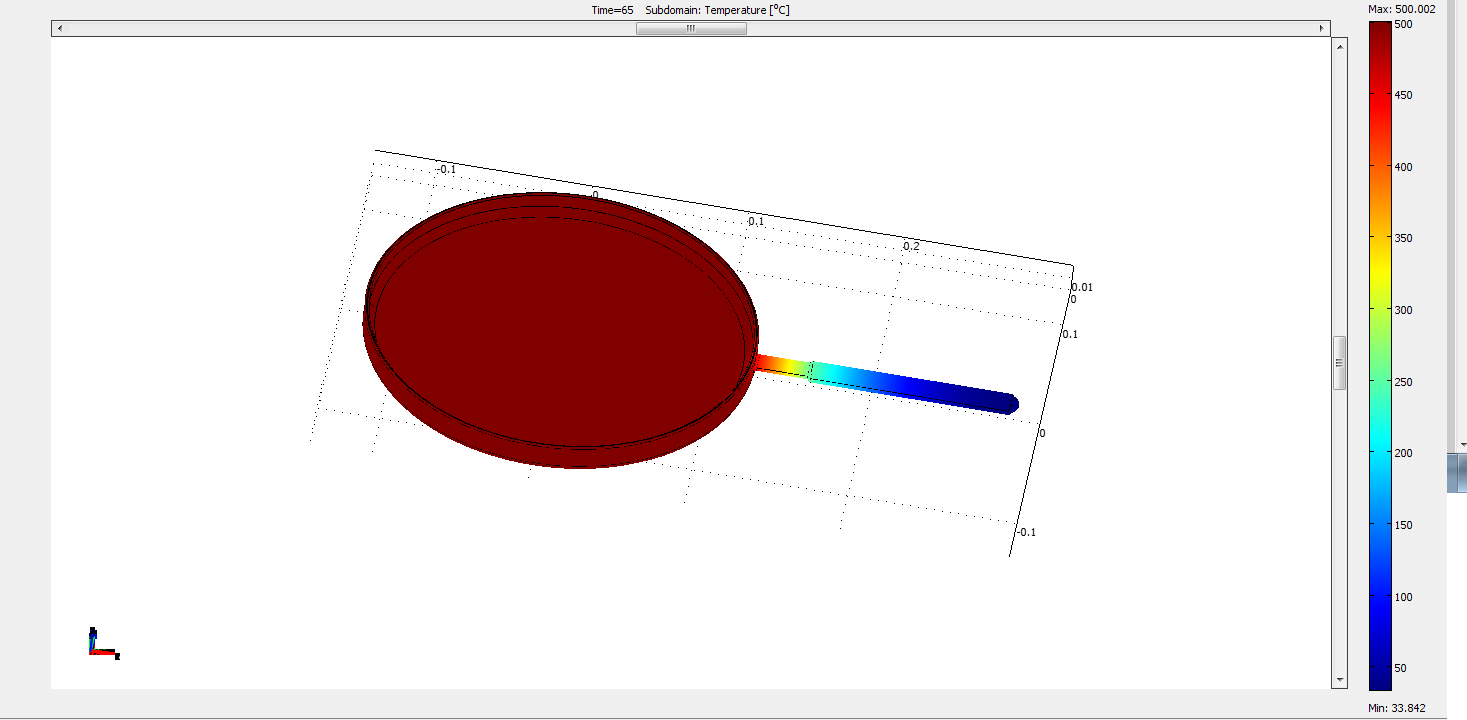The image size is (1467, 720).
Task: Click the 0.2 axis grid label
Action: tap(911, 246)
